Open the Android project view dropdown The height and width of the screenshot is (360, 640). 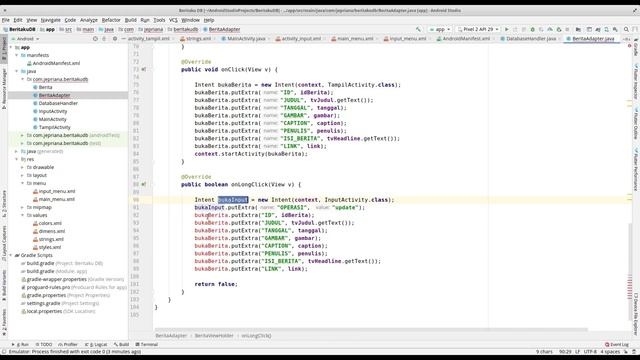tap(25, 39)
